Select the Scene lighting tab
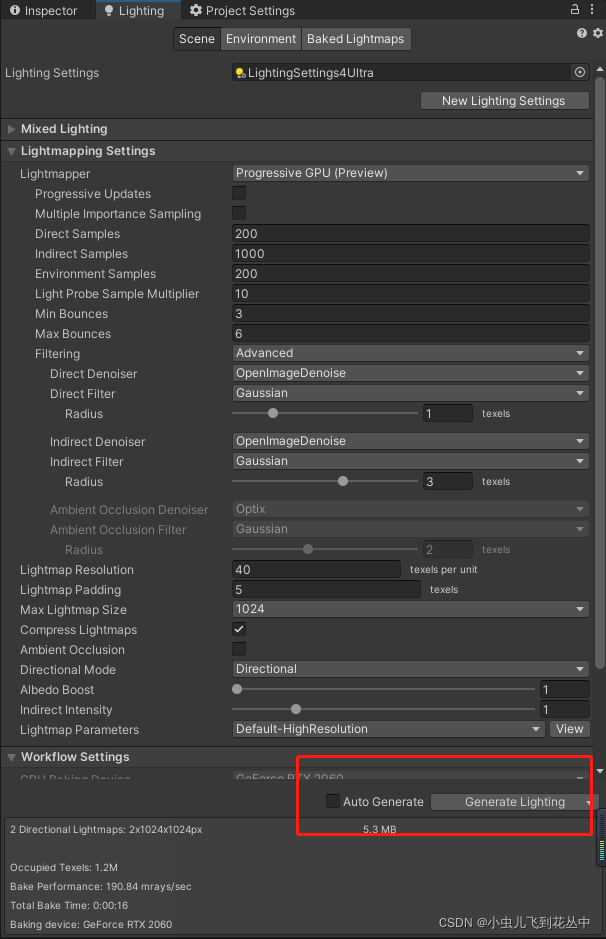 coord(196,39)
